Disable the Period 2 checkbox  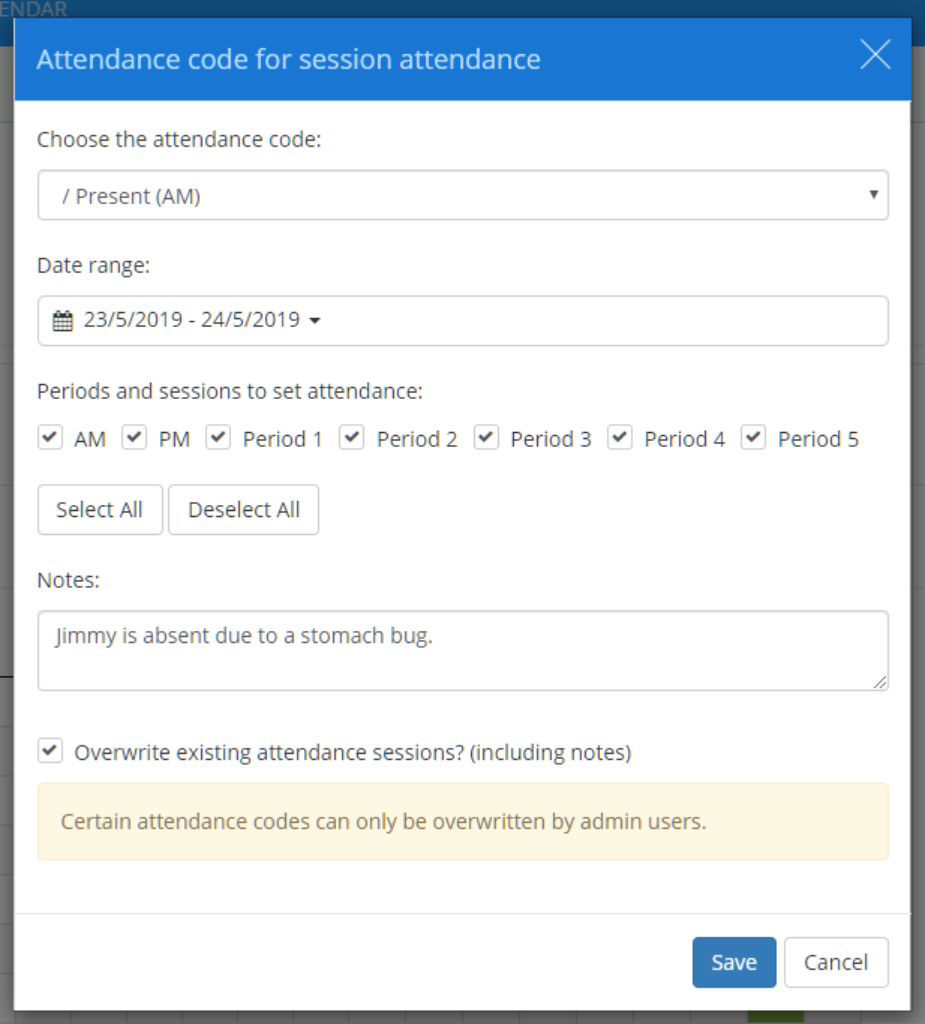[352, 437]
